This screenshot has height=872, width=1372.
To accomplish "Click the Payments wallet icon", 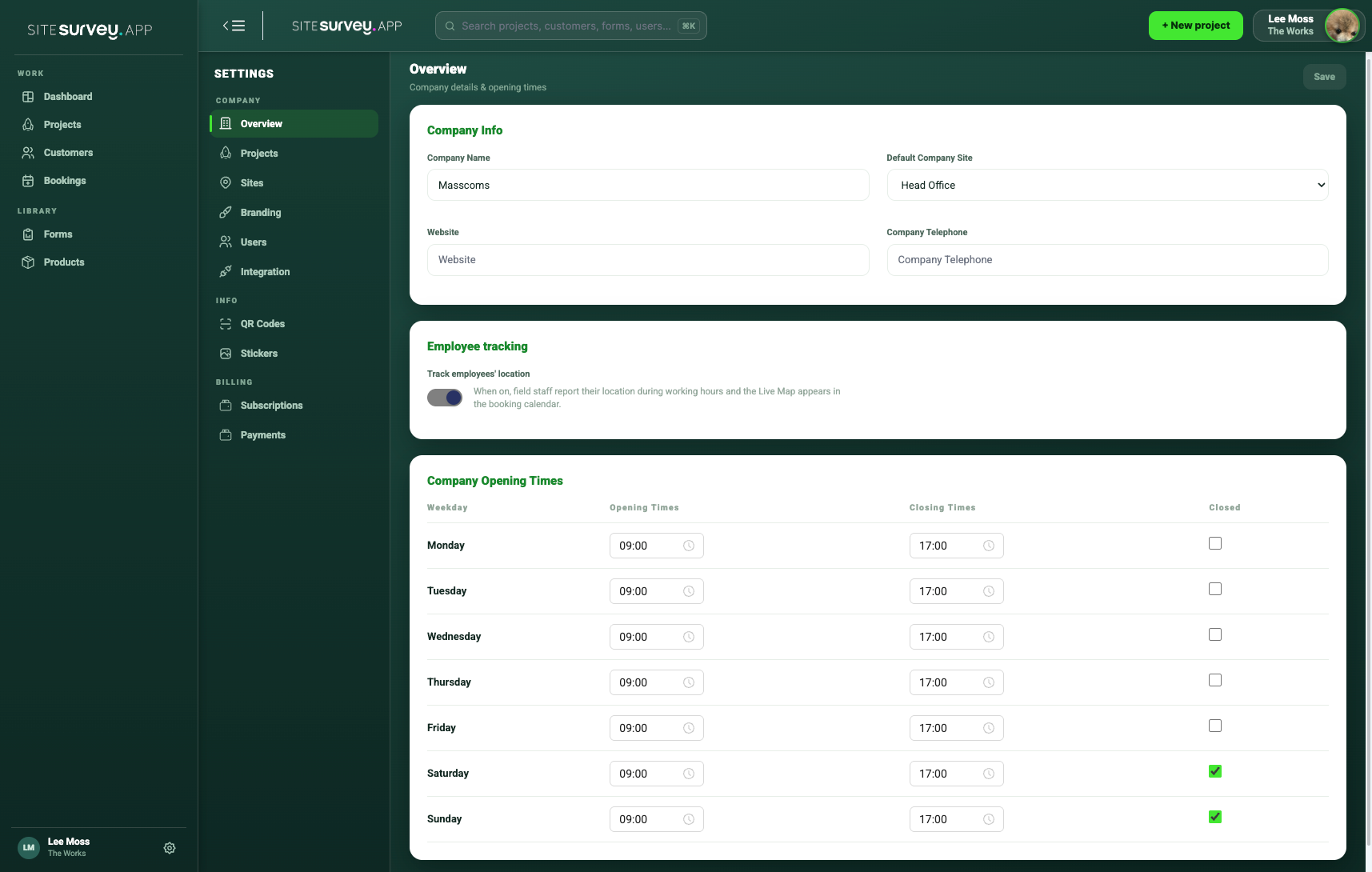I will [226, 435].
